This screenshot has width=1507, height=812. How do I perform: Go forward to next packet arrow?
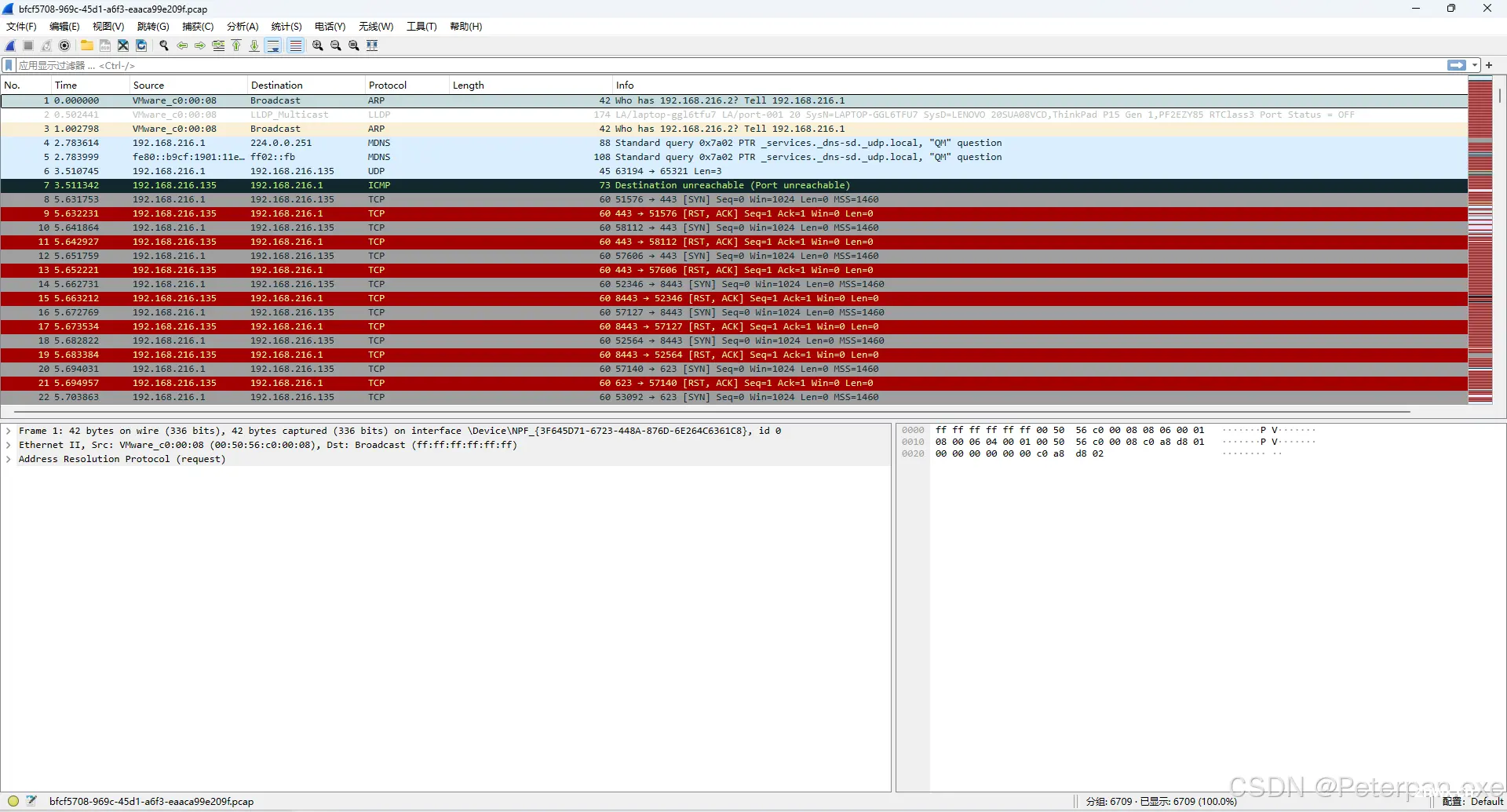200,46
